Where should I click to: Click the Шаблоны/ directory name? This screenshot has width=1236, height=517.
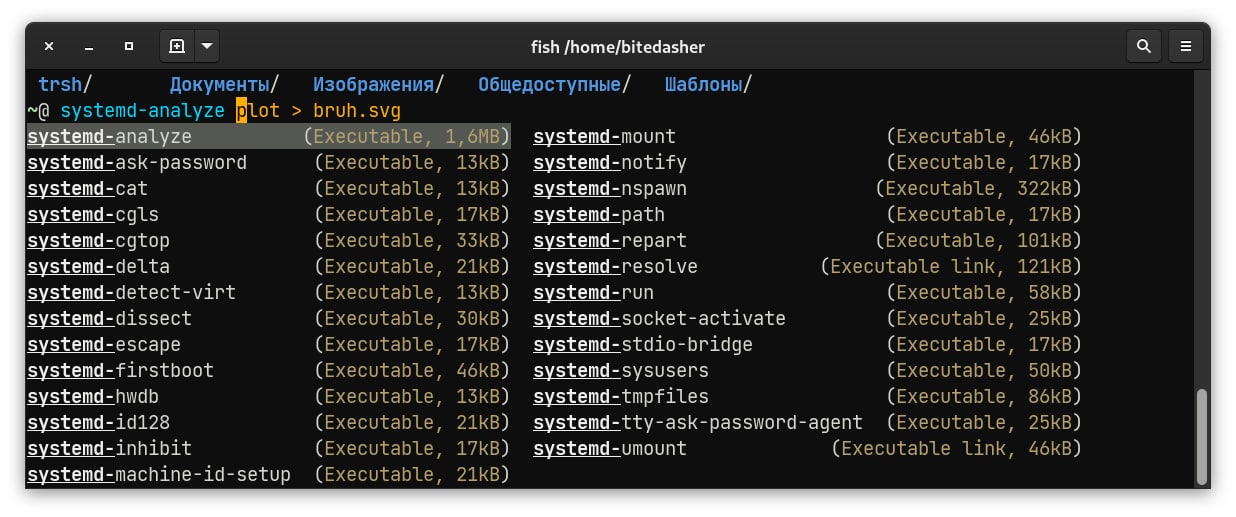pyautogui.click(x=708, y=85)
